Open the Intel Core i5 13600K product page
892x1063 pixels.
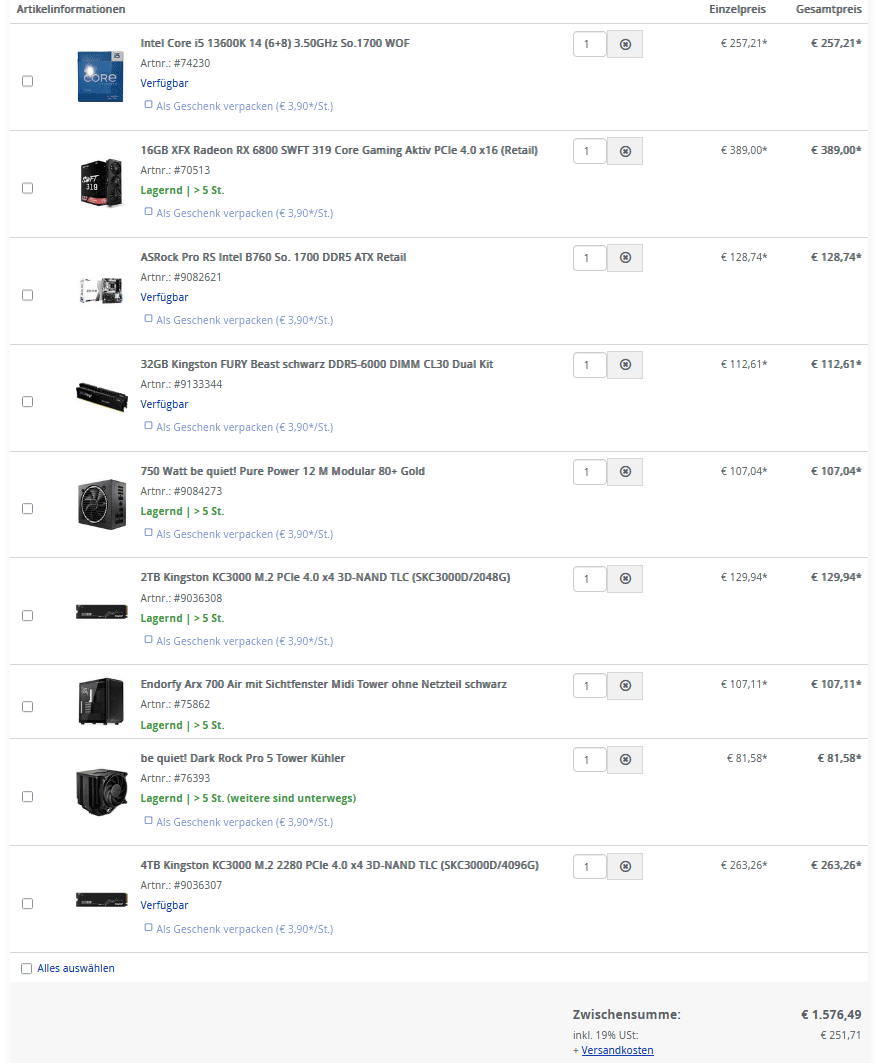pyautogui.click(x=275, y=43)
